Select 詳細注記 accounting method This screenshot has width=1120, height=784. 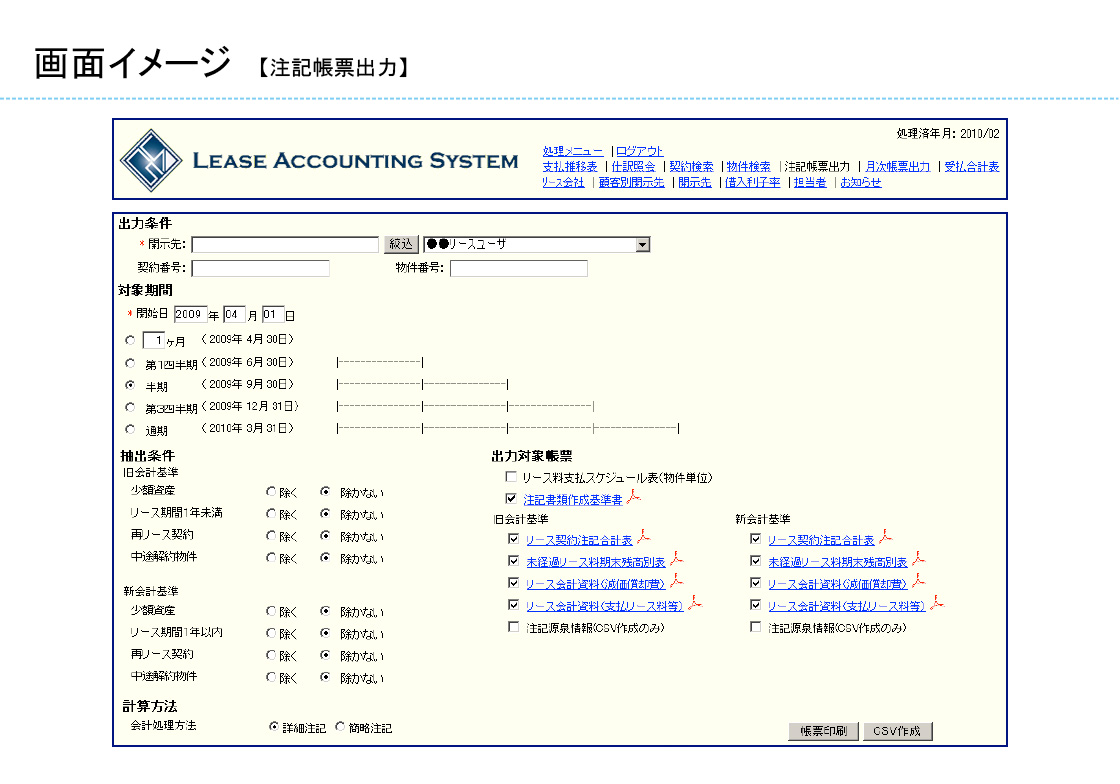pyautogui.click(x=274, y=727)
